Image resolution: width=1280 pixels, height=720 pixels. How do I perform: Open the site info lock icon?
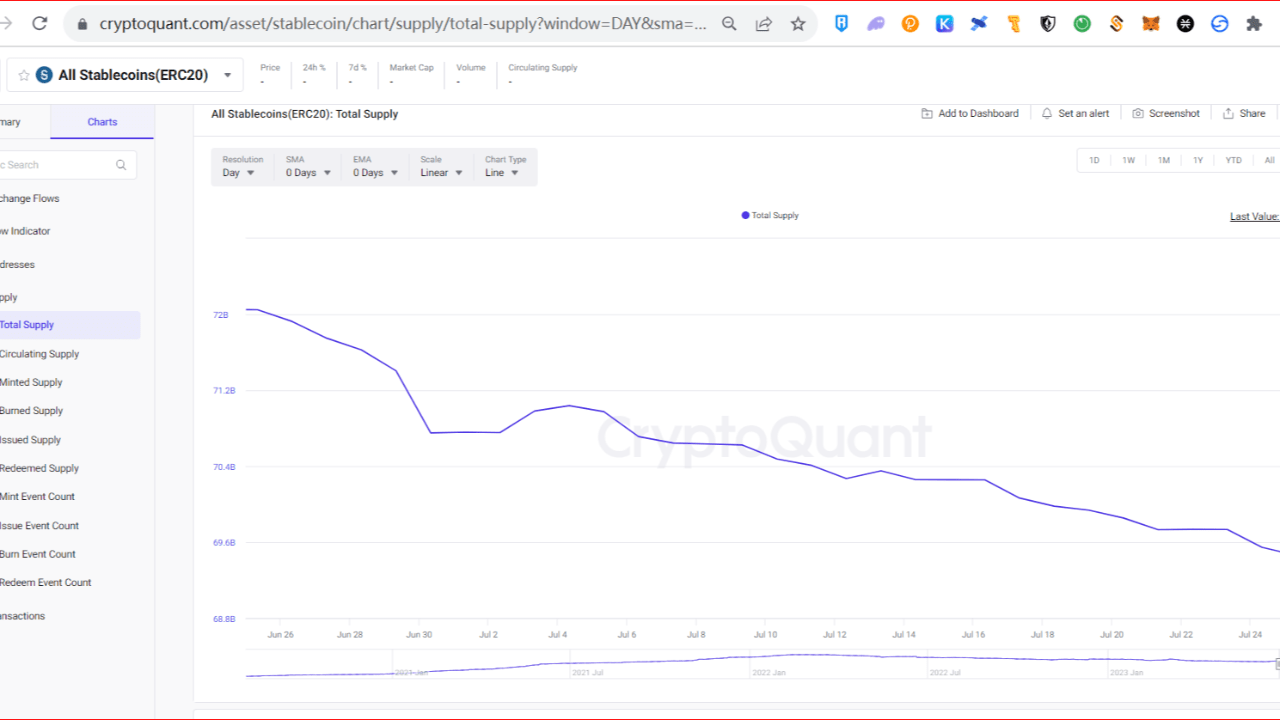click(x=81, y=23)
